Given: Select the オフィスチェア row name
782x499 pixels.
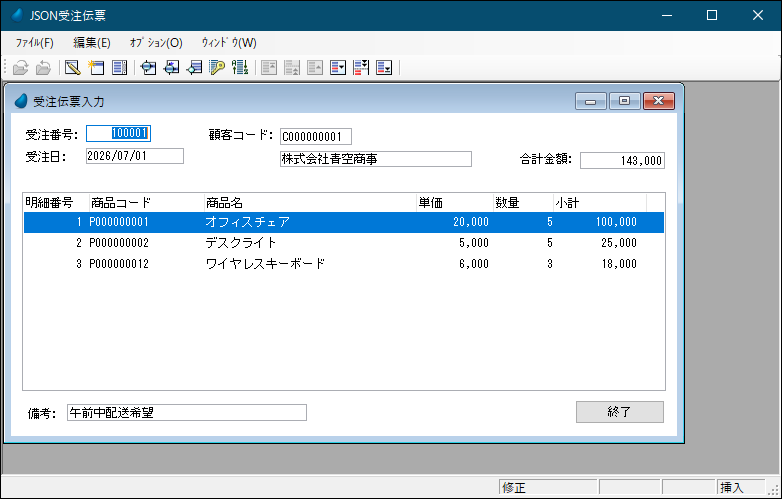Looking at the screenshot, I should [247, 222].
